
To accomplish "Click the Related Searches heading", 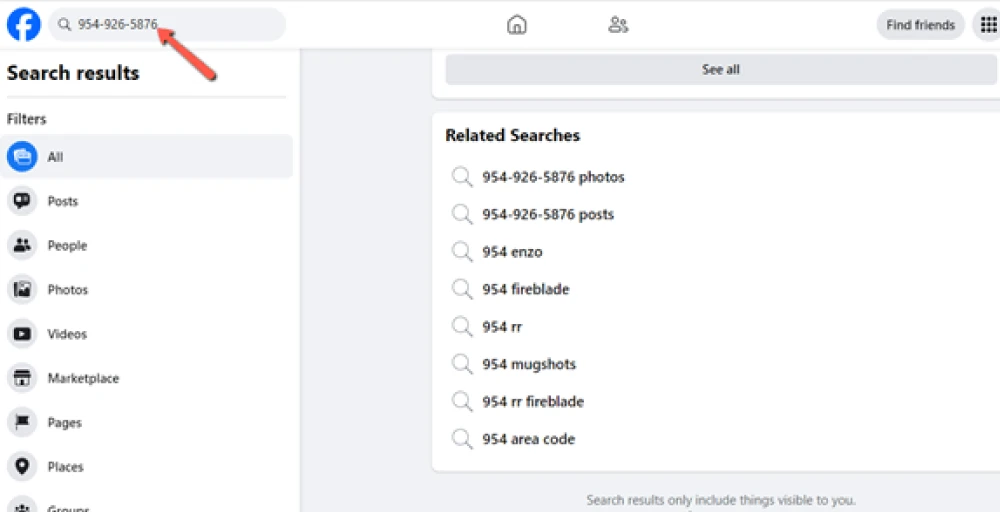I will click(513, 135).
